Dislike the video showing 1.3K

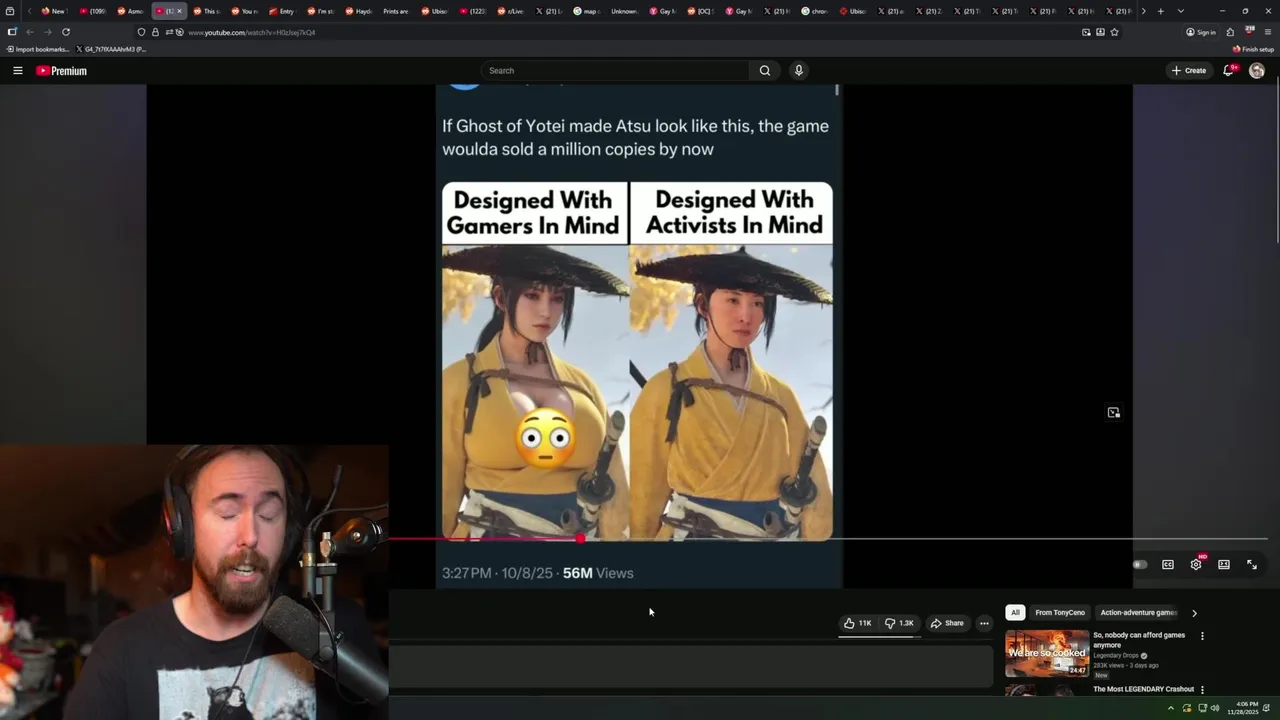click(899, 623)
